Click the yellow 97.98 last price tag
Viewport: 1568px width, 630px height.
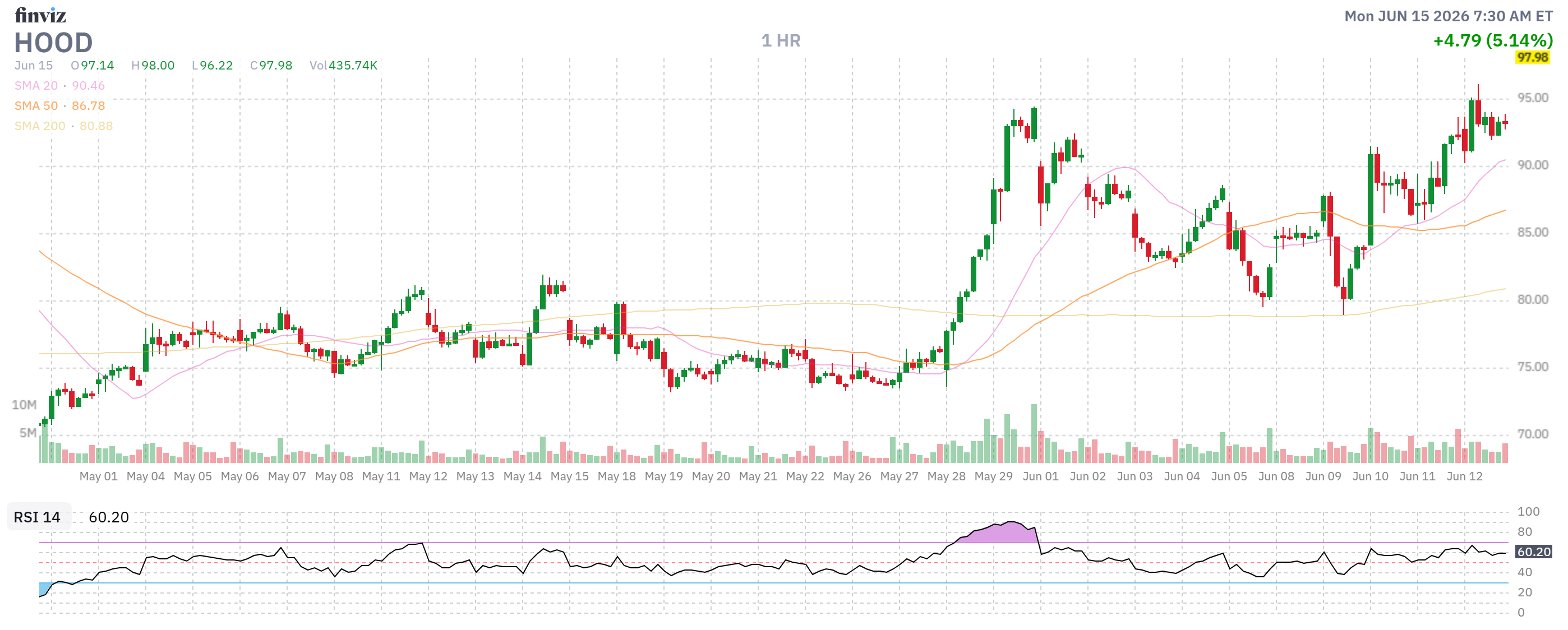click(x=1532, y=57)
